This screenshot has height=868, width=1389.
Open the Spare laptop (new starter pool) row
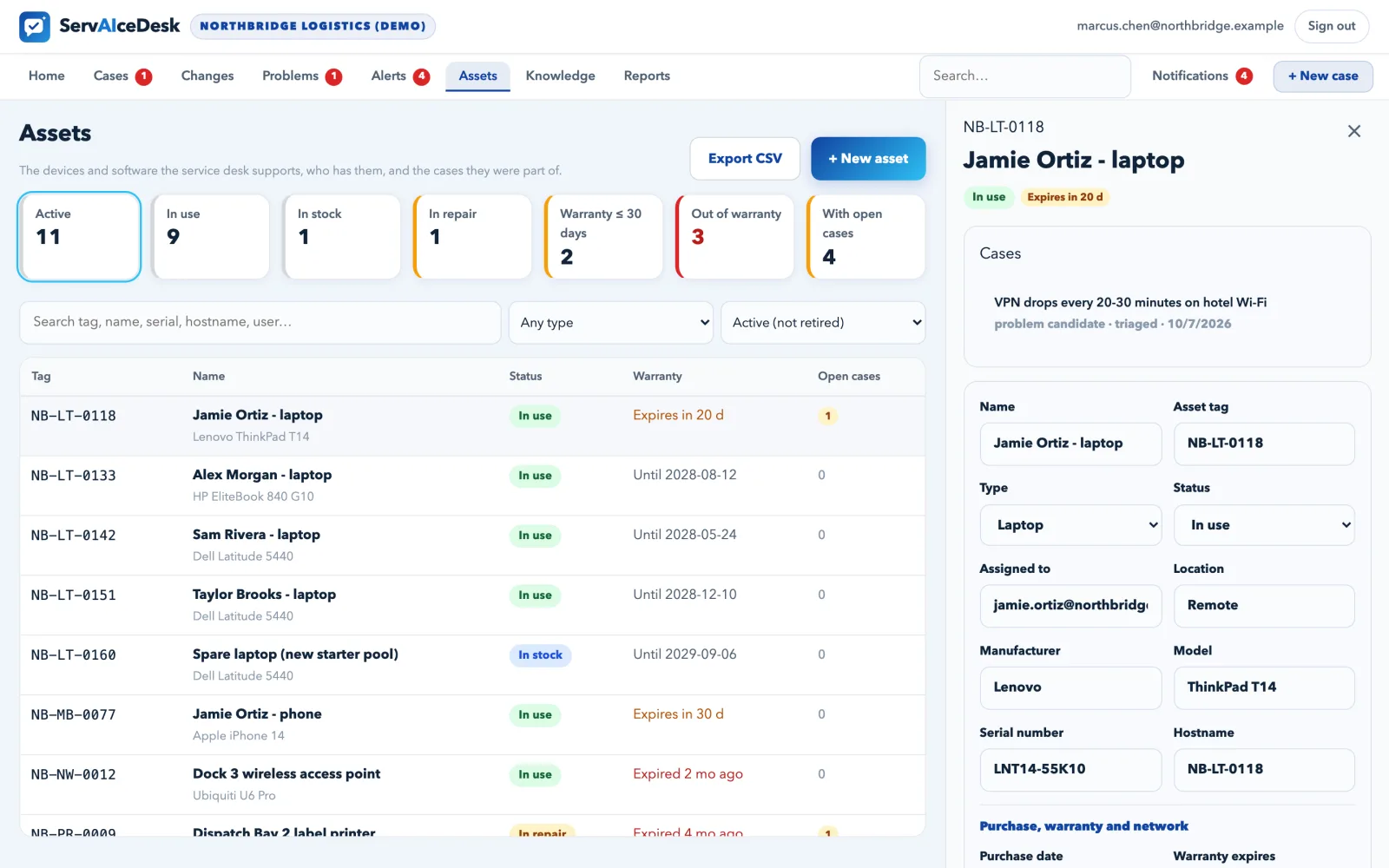[472, 666]
